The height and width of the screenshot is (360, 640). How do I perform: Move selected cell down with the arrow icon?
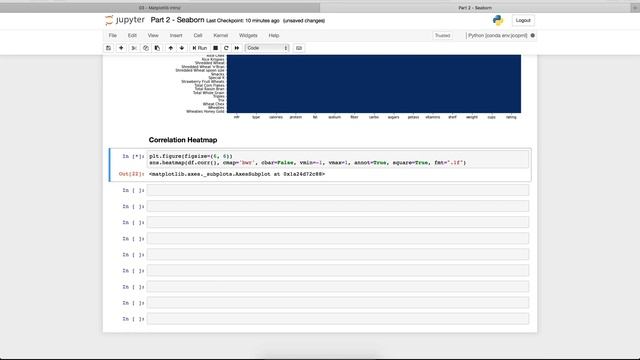coord(182,48)
